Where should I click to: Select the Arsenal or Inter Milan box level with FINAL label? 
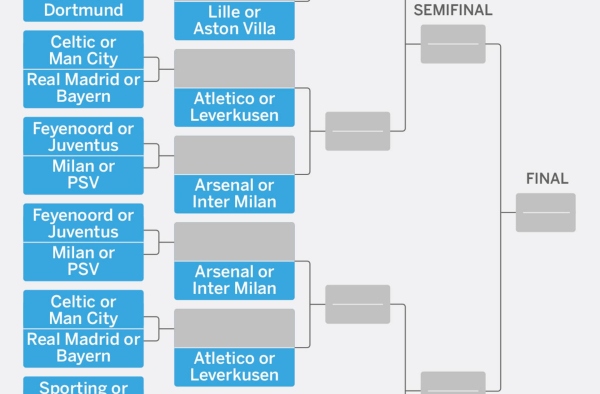coord(234,194)
